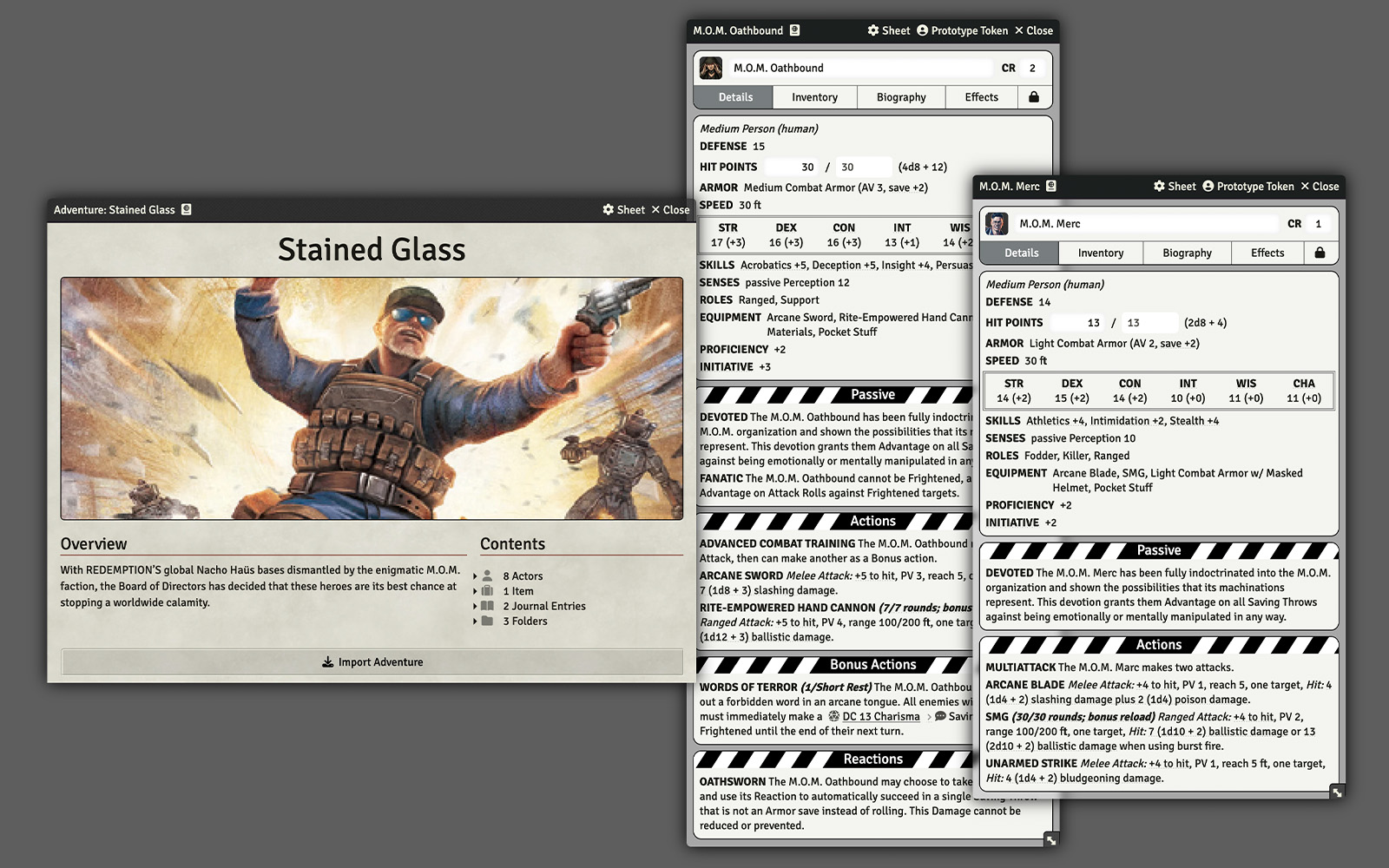Edit Merc current hit points field
1389x868 pixels.
(1077, 322)
